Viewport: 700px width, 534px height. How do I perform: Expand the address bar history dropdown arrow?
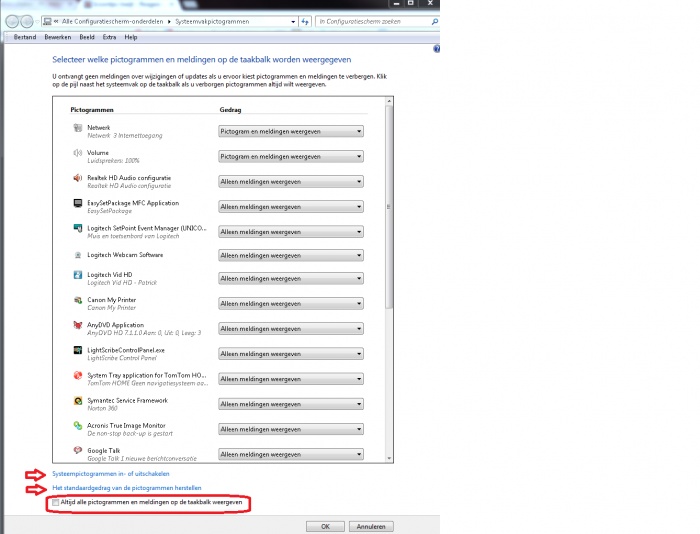point(293,21)
